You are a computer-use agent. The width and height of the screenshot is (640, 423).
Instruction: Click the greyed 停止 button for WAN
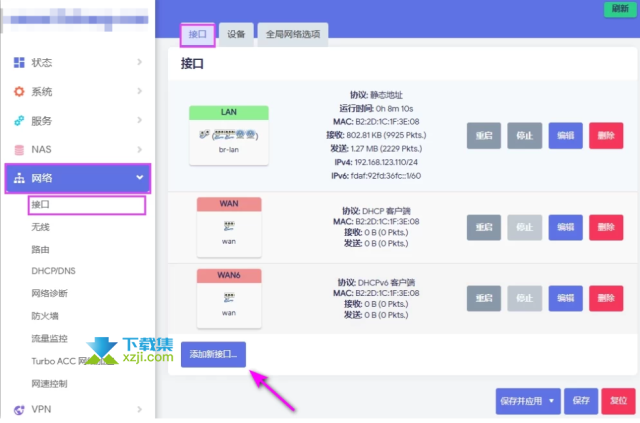(524, 227)
